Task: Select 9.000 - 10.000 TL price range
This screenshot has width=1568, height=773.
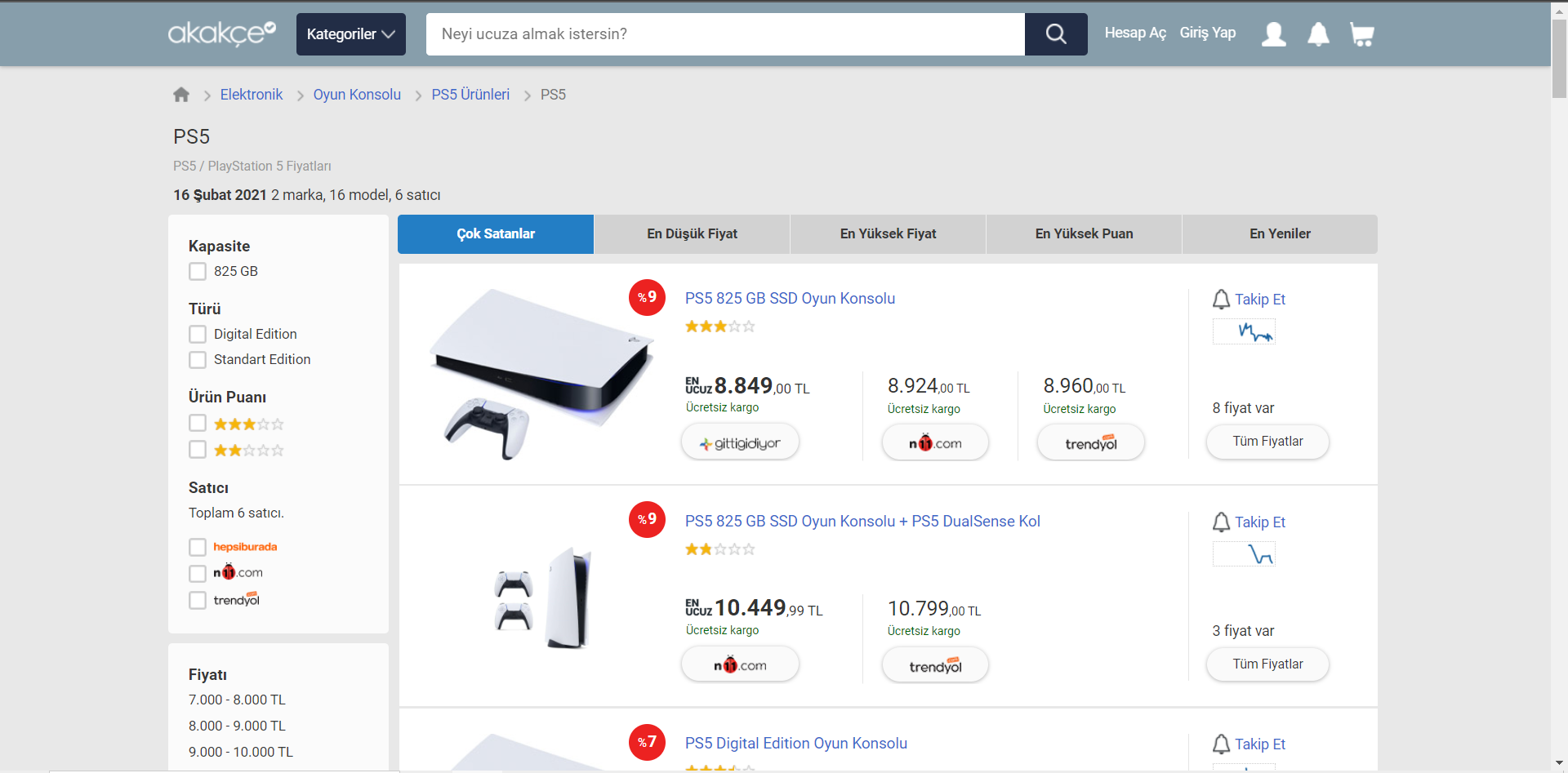Action: click(241, 753)
